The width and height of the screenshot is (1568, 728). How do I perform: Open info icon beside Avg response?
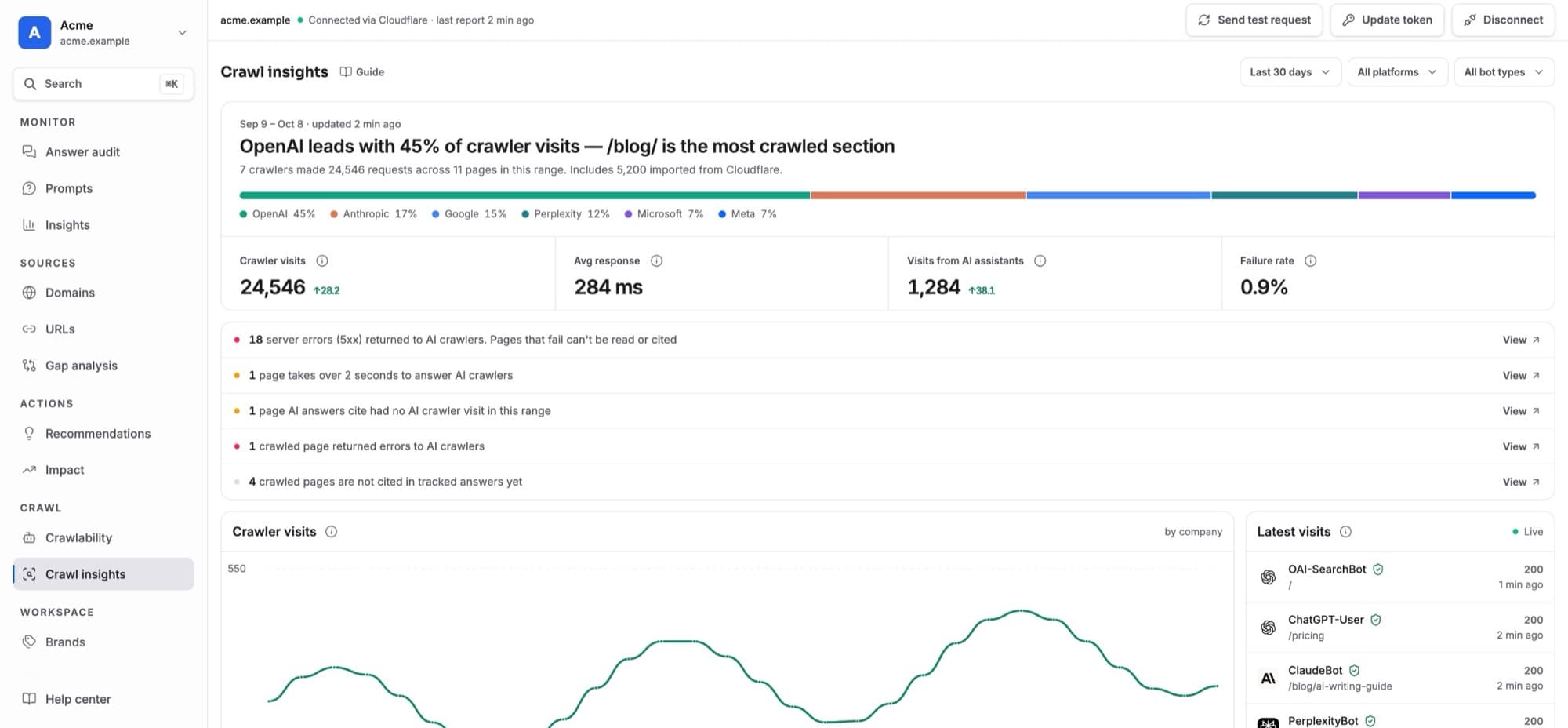(x=657, y=260)
